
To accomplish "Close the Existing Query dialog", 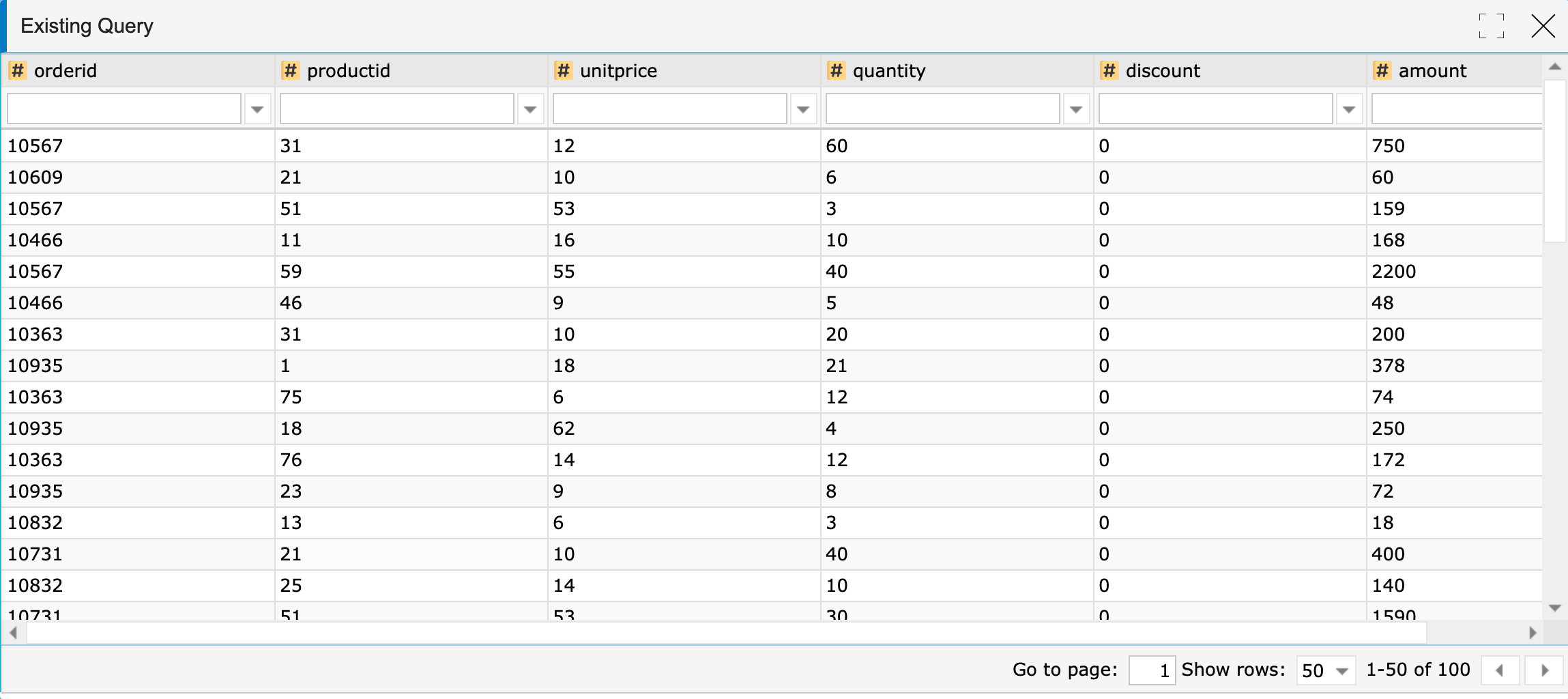I will coord(1542,26).
